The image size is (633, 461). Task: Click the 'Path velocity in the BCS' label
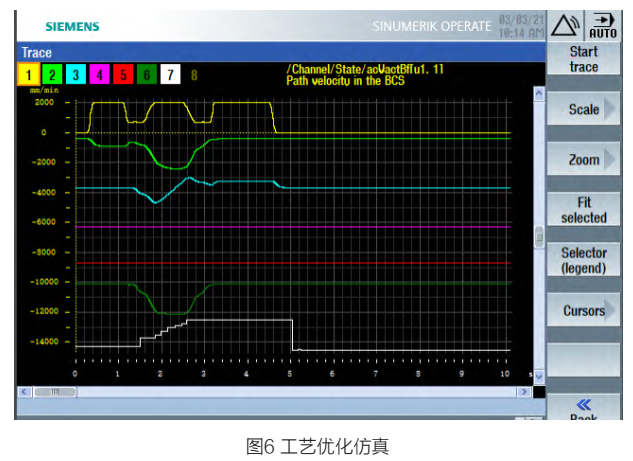[x=345, y=81]
